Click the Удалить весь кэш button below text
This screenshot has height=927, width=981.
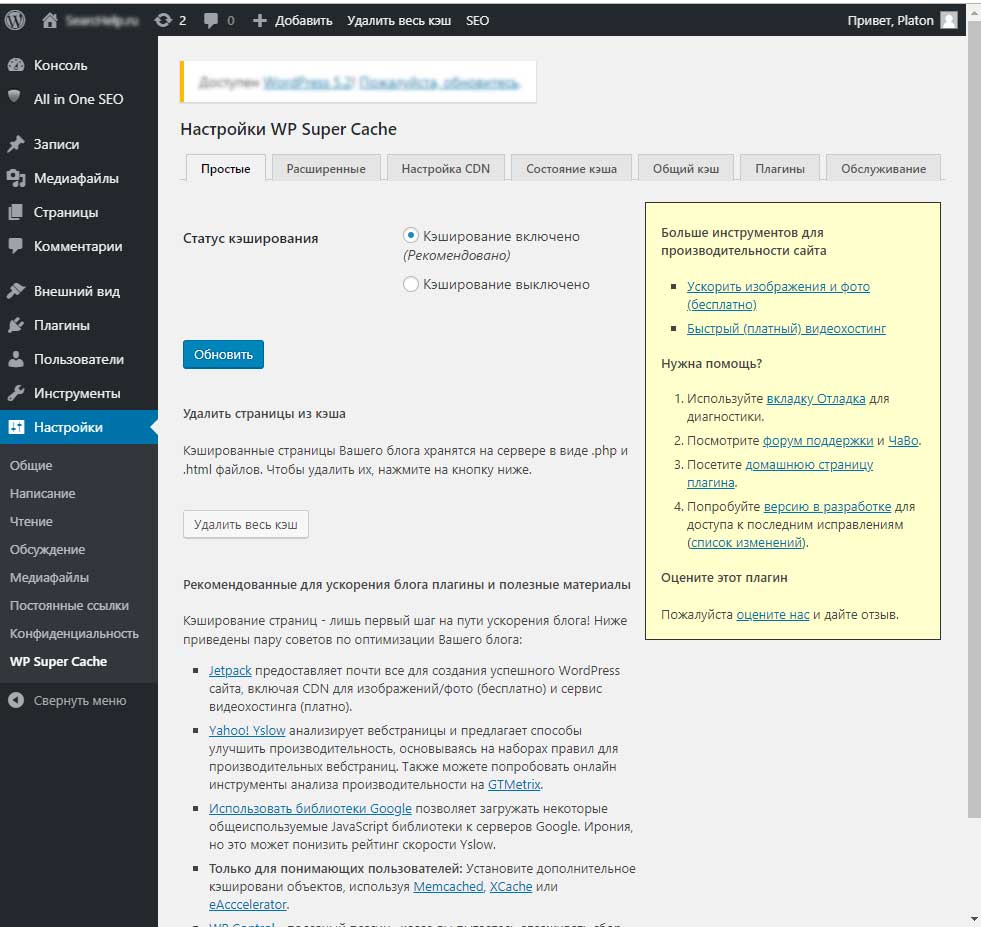[246, 524]
